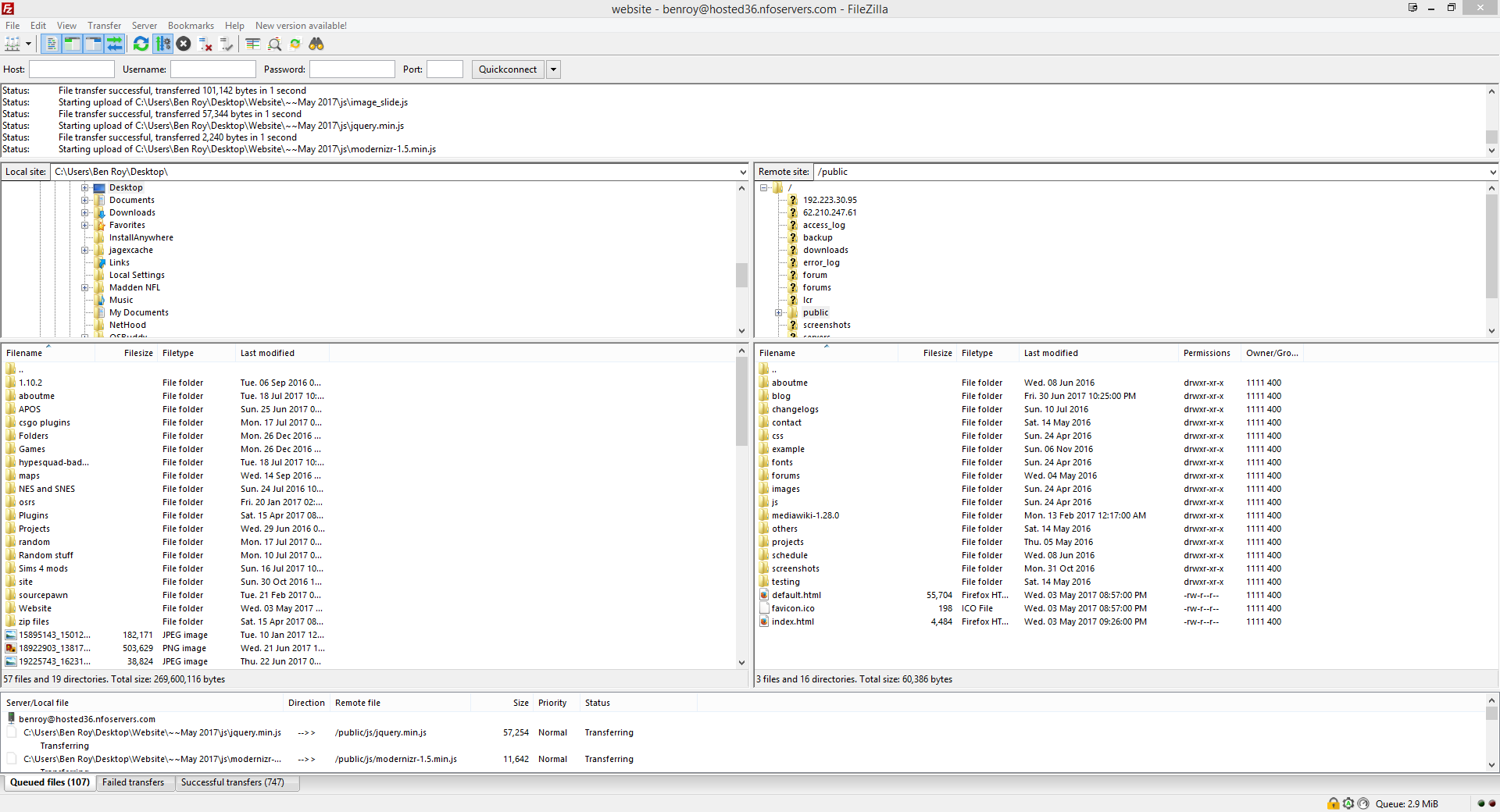Refresh the file and folder lists

141,45
